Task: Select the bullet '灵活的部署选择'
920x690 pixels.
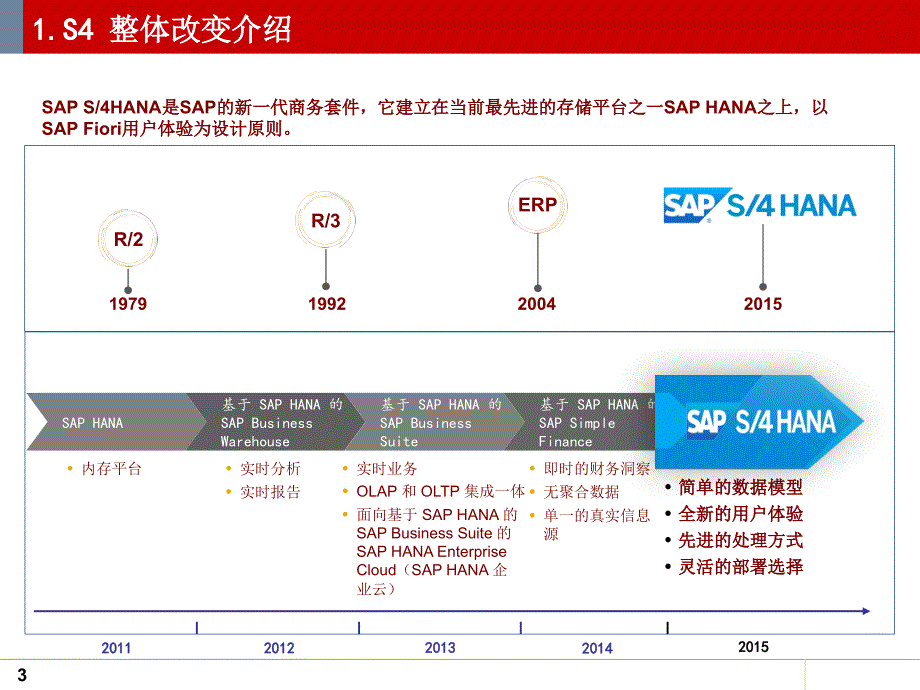Action: coord(740,567)
